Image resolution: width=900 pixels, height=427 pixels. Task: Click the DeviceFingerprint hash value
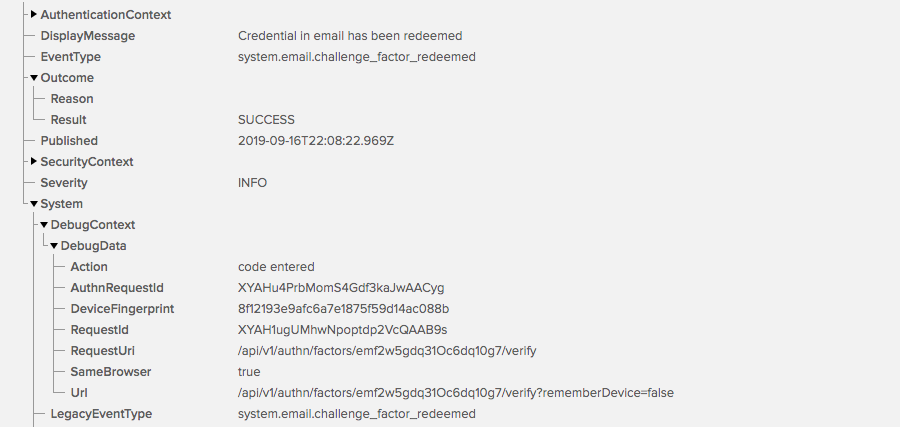tap(343, 309)
